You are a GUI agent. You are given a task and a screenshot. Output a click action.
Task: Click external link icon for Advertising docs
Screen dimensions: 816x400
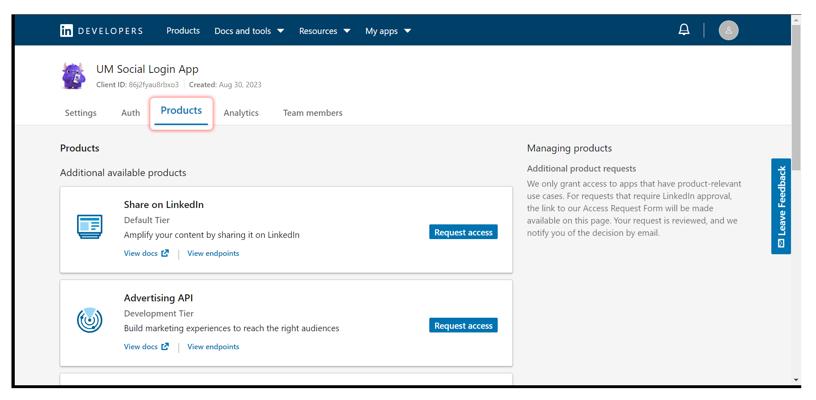[x=165, y=347]
